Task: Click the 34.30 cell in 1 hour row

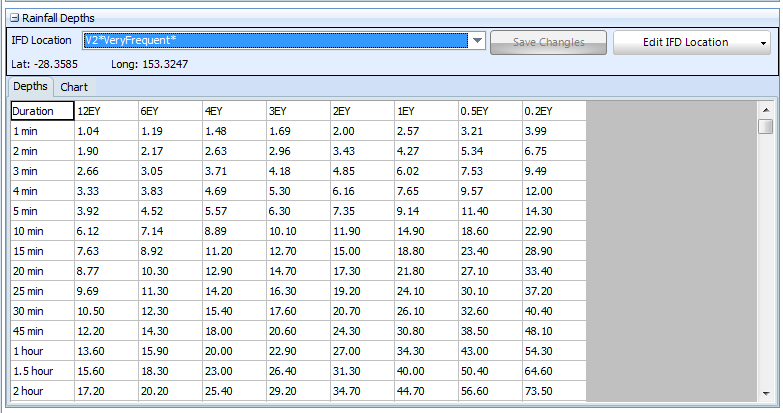Action: (x=426, y=353)
